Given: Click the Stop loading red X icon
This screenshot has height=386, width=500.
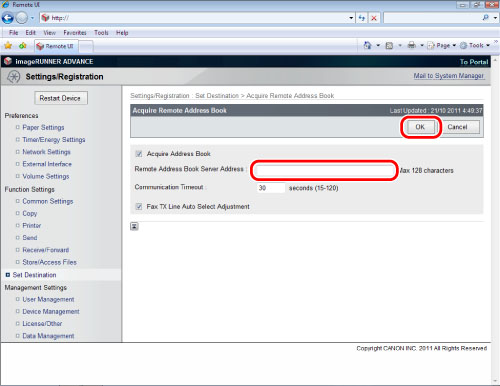Looking at the screenshot, I should (374, 18).
